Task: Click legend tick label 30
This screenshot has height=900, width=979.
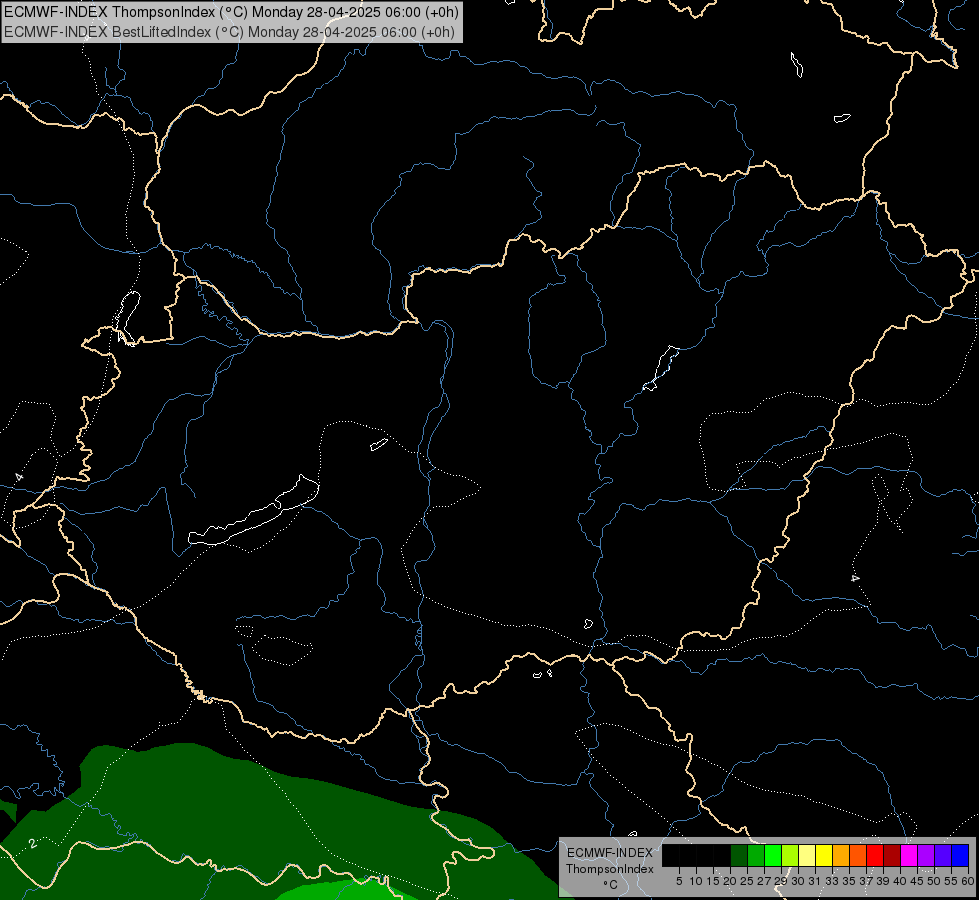Action: [x=798, y=881]
